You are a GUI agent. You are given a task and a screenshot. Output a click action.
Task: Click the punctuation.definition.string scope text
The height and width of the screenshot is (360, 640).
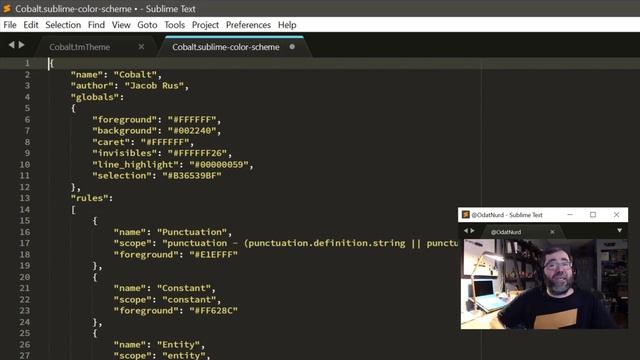tap(327, 243)
